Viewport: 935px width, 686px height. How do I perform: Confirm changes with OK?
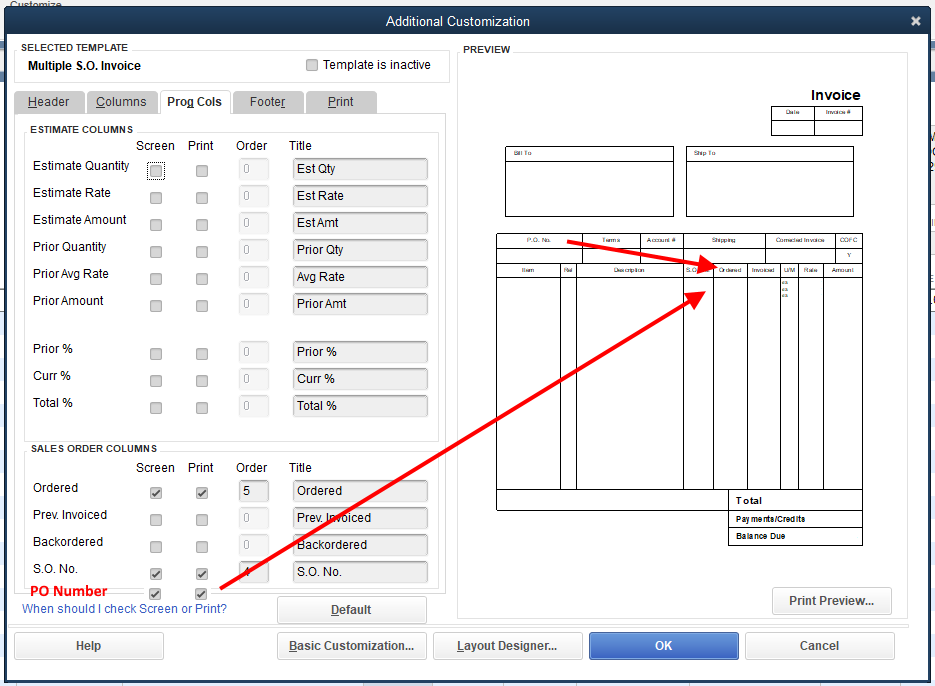pos(663,645)
